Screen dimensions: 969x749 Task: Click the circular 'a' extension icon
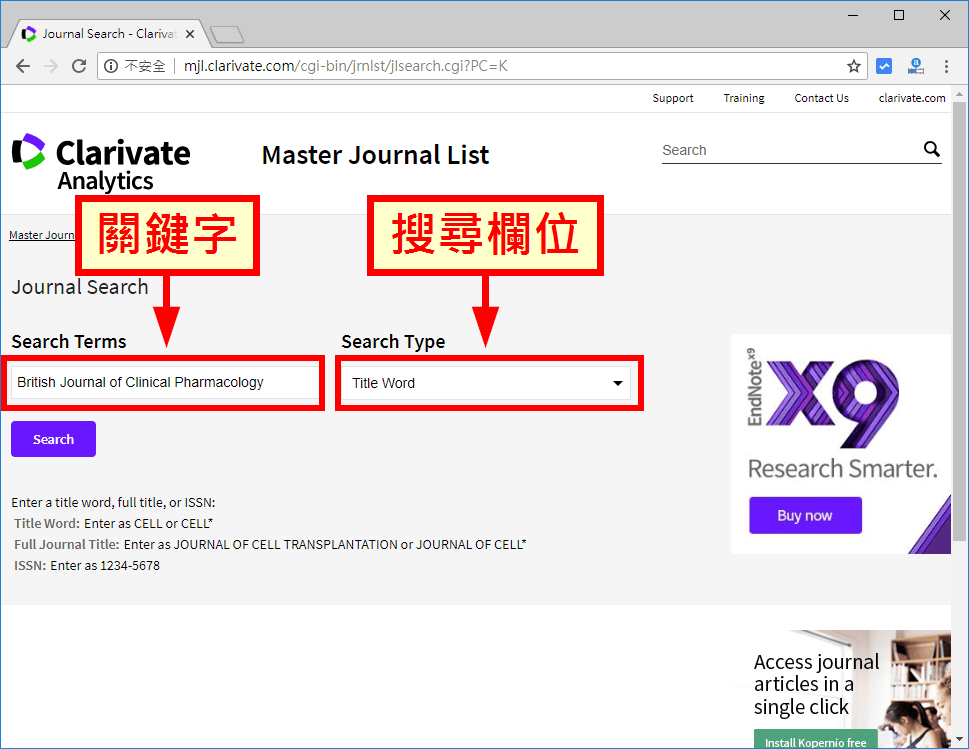[915, 66]
